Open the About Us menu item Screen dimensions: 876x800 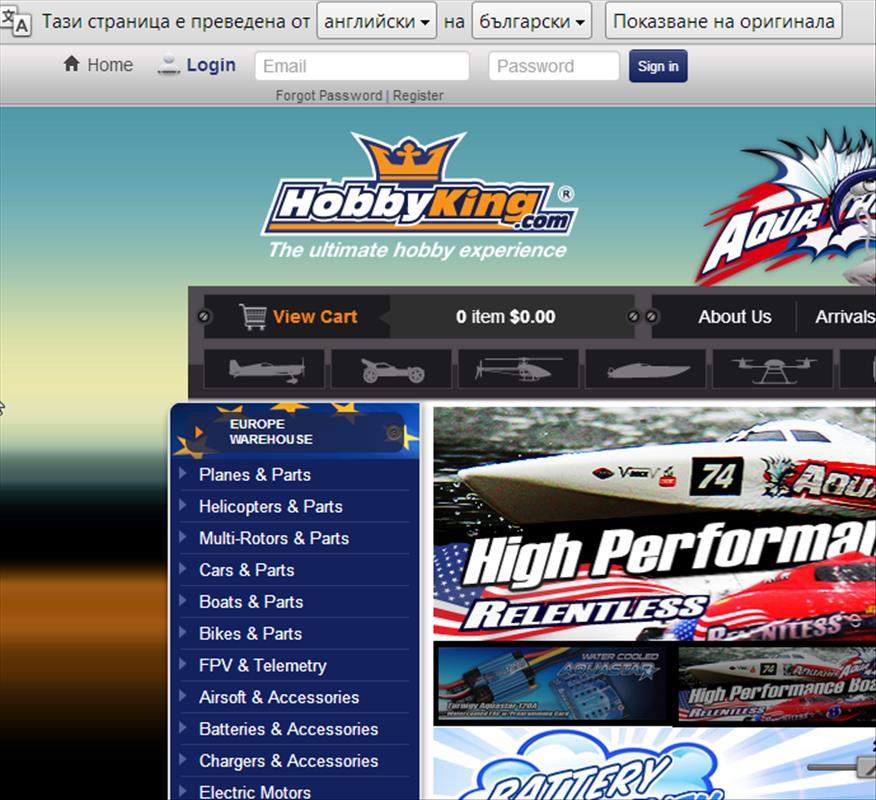pyautogui.click(x=734, y=317)
